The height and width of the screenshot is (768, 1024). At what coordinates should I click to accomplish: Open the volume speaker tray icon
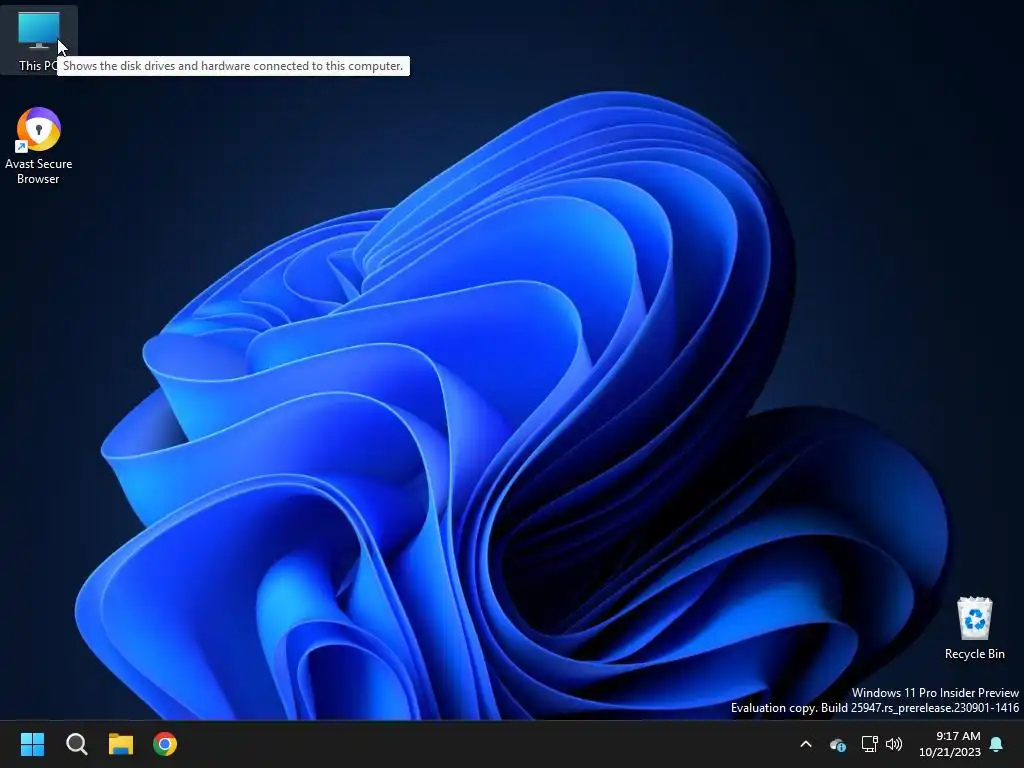tap(894, 744)
